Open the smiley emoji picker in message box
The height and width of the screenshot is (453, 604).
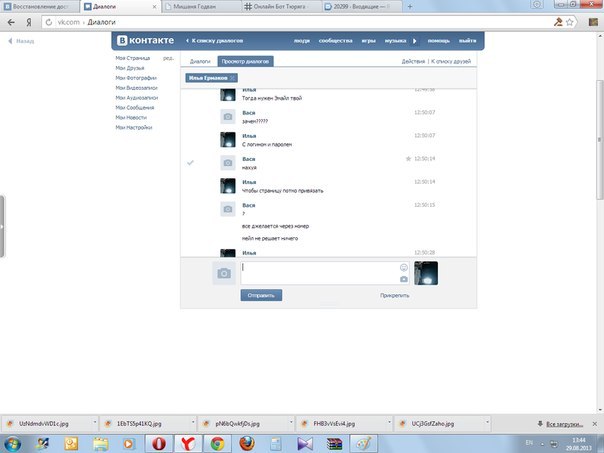pyautogui.click(x=404, y=267)
